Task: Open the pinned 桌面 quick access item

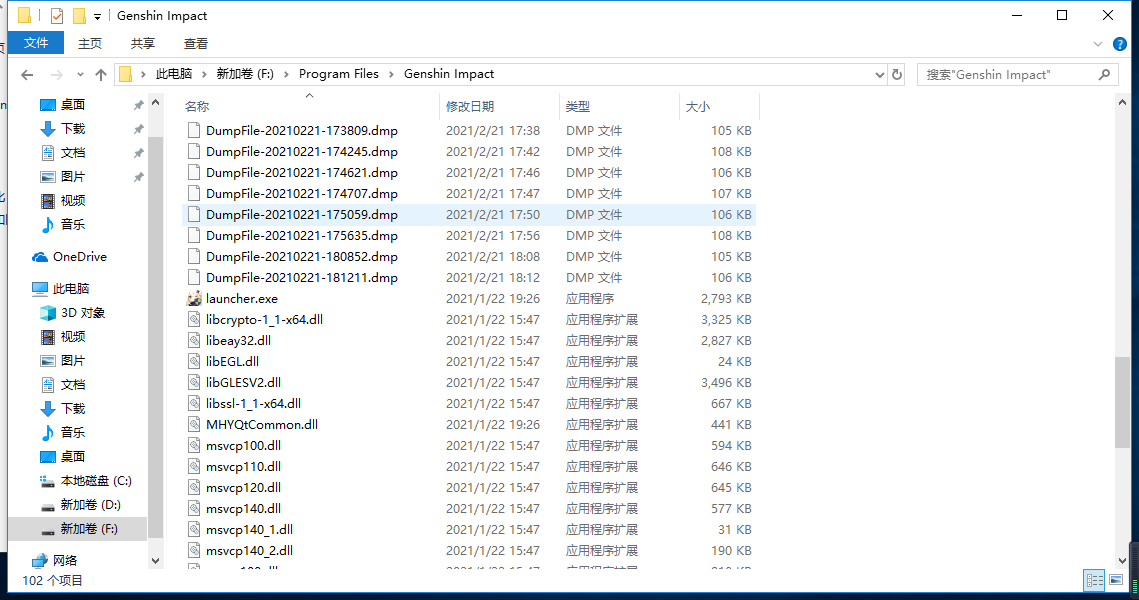Action: (x=73, y=105)
